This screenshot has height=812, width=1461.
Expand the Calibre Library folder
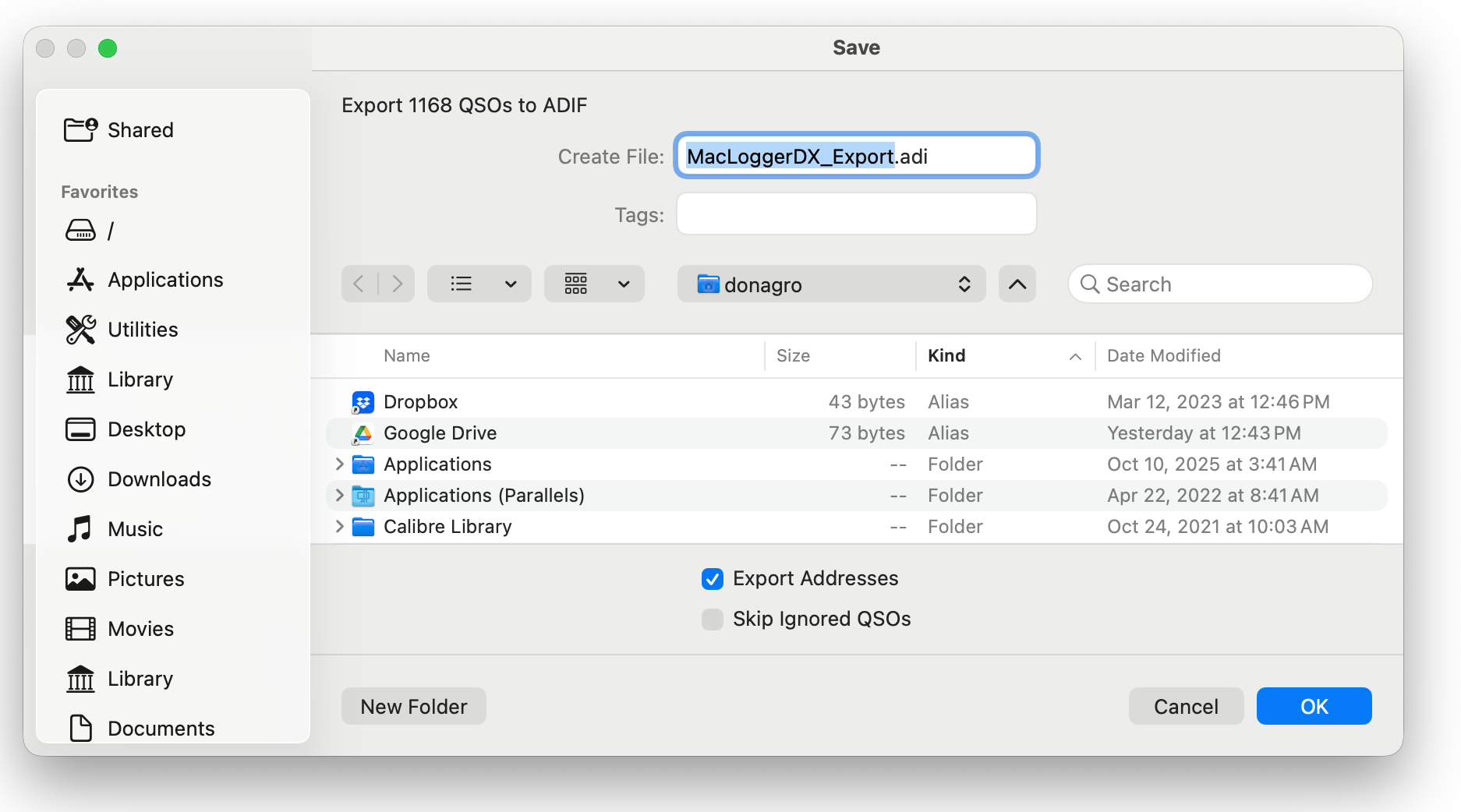tap(339, 527)
